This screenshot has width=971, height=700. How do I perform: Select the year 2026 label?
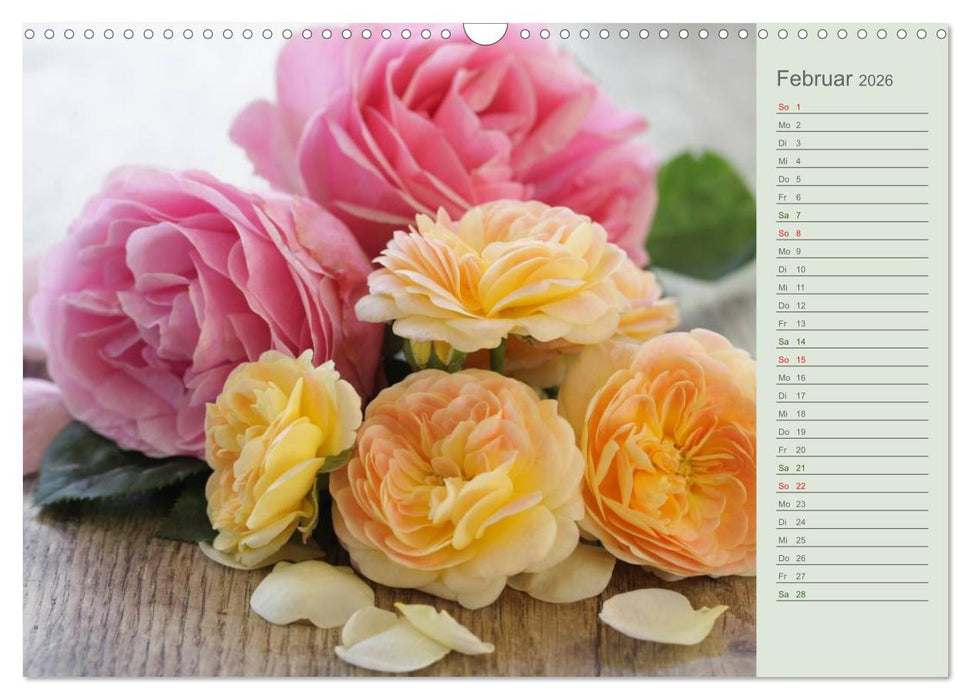pyautogui.click(x=877, y=79)
